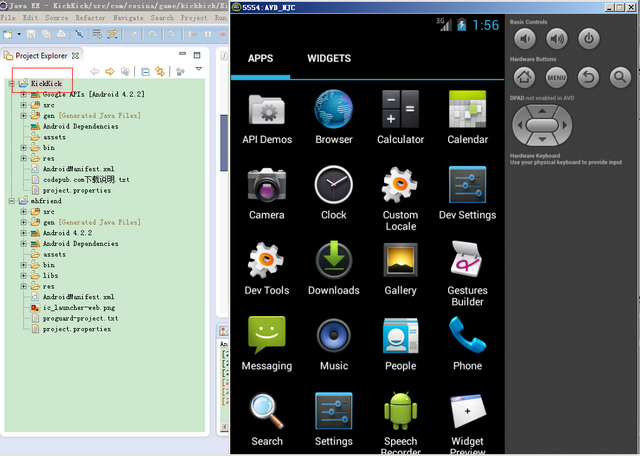
Task: Click the emulator battery status icon
Action: click(462, 25)
